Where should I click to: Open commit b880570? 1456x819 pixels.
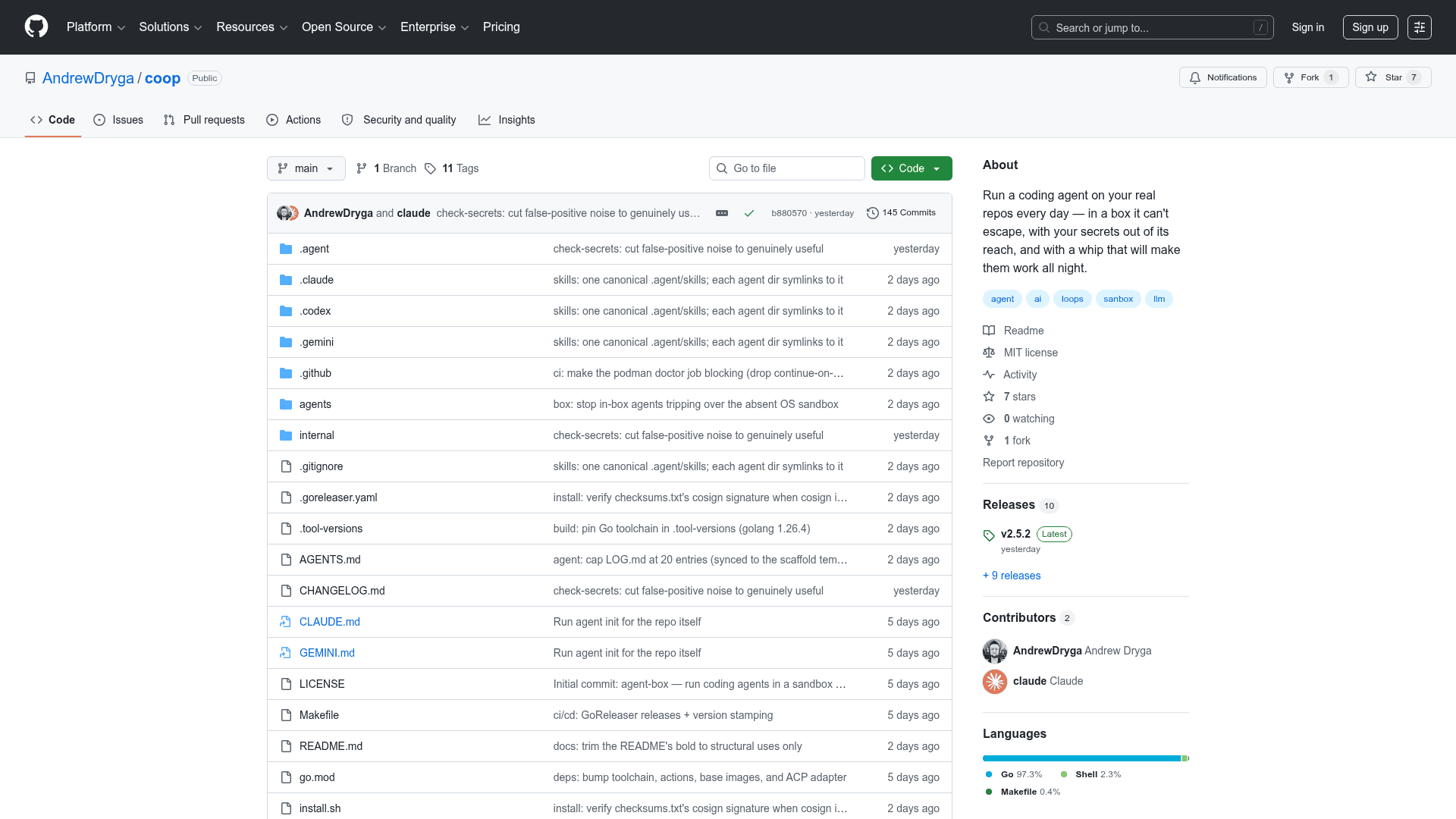[789, 213]
